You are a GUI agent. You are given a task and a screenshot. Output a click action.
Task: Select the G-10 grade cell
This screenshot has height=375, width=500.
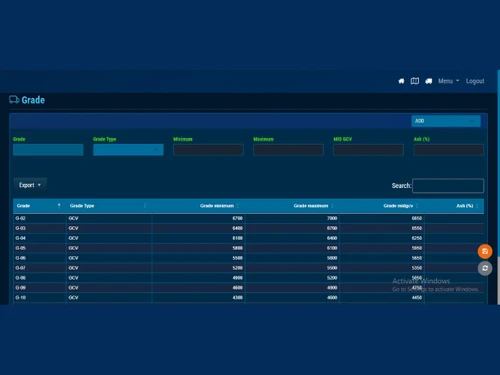coord(39,298)
